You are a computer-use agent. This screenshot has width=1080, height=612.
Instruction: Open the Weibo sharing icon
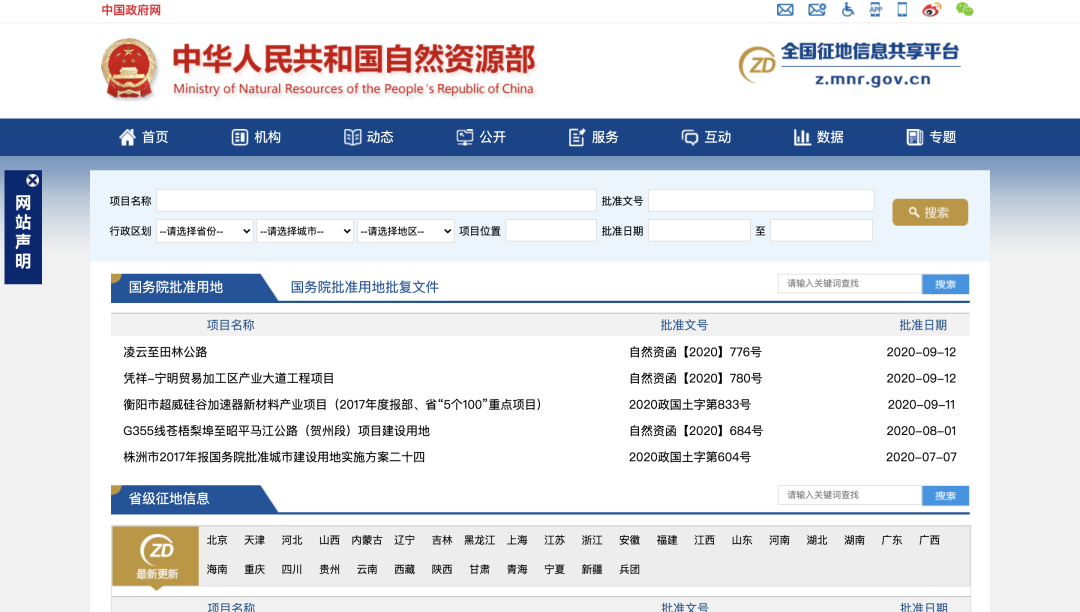coord(932,9)
